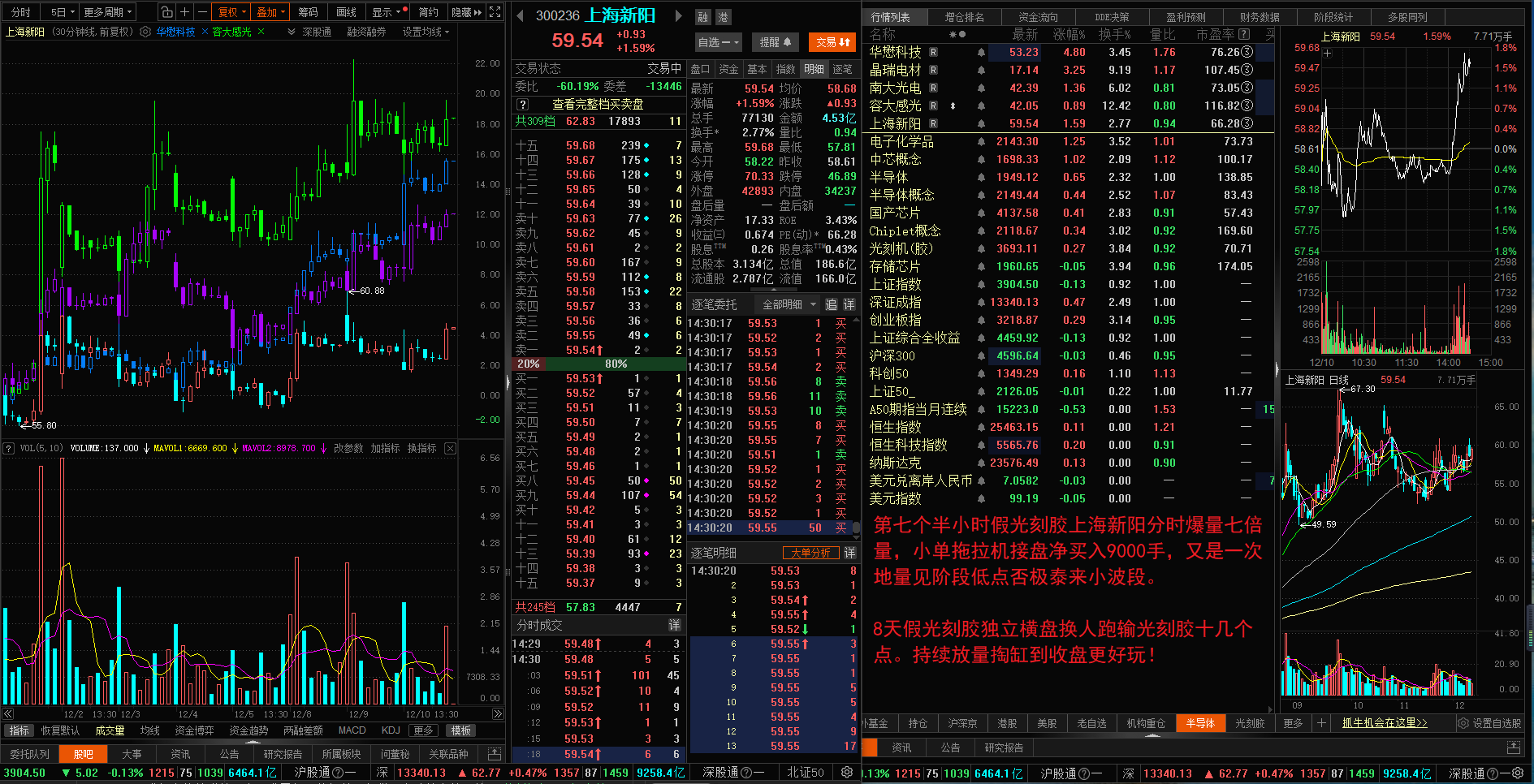Switch to 资金 tab
This screenshot has height=784, width=1534.
(x=728, y=69)
